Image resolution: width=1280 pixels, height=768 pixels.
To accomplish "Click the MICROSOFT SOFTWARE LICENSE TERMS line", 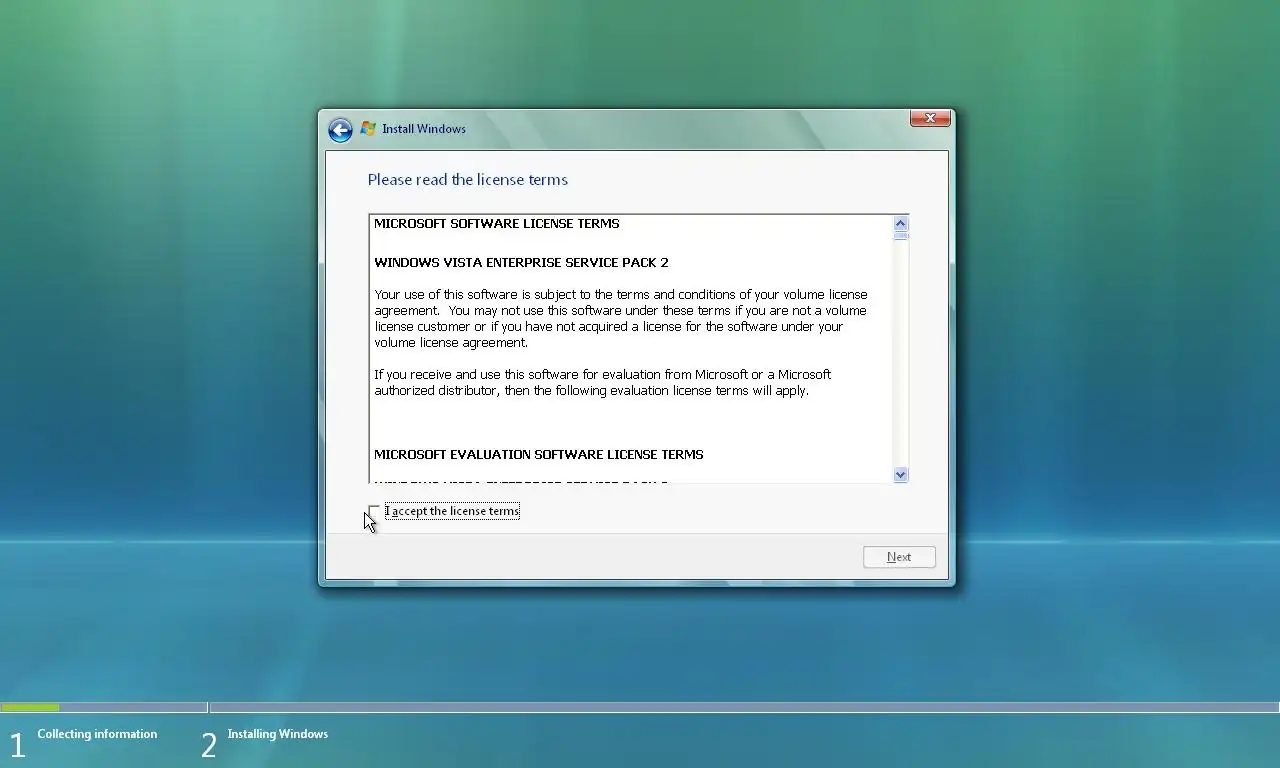I will click(497, 224).
